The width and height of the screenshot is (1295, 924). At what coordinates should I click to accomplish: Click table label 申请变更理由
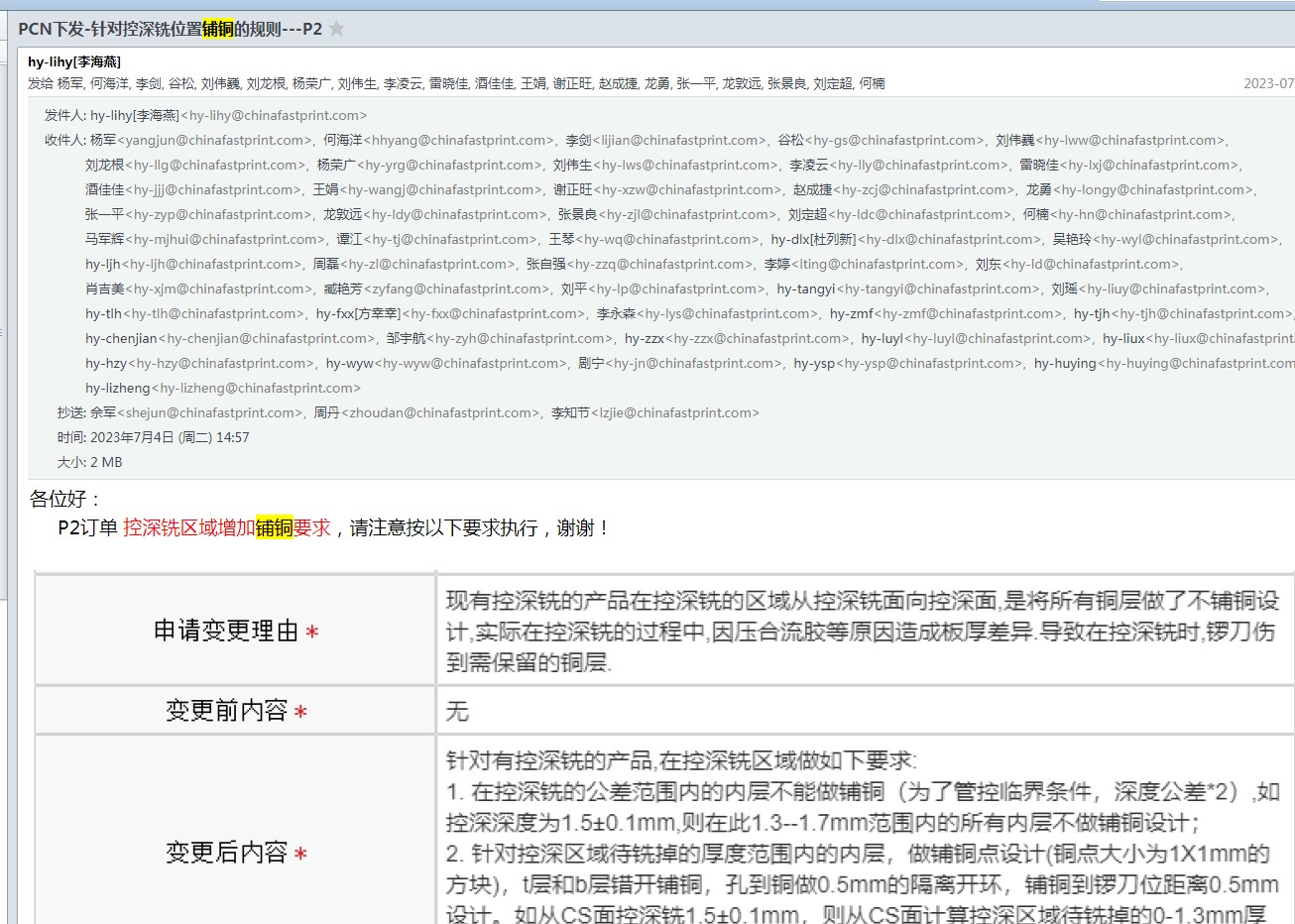(226, 631)
